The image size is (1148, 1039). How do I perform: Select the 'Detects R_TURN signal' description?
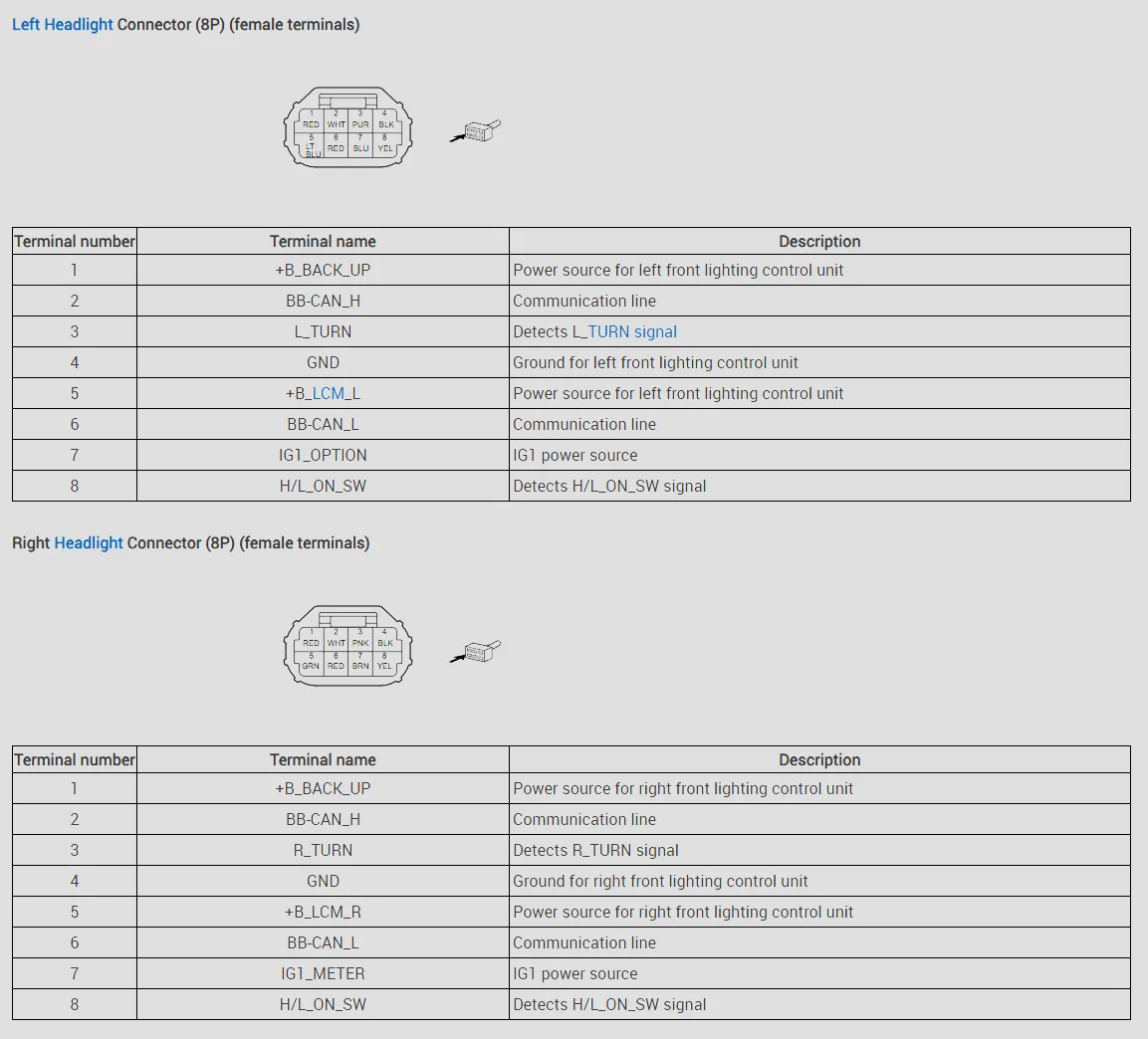[596, 850]
